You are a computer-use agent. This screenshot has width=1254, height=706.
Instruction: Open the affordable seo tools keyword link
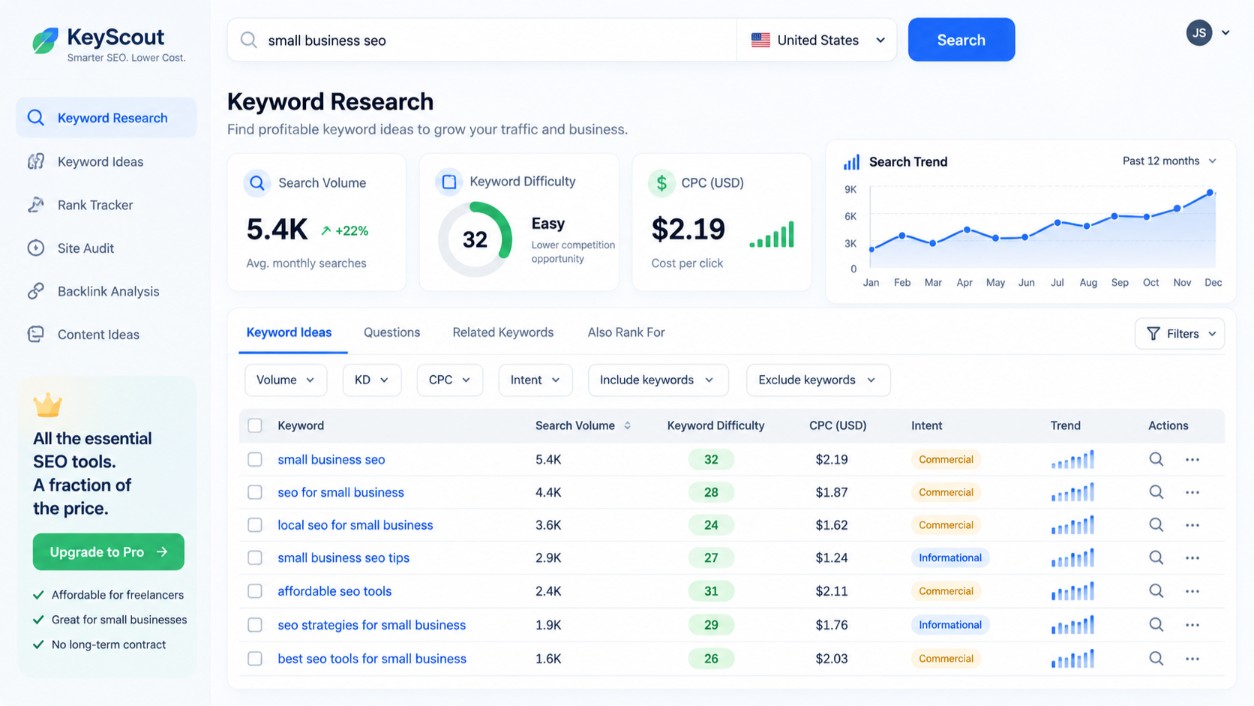click(x=334, y=591)
